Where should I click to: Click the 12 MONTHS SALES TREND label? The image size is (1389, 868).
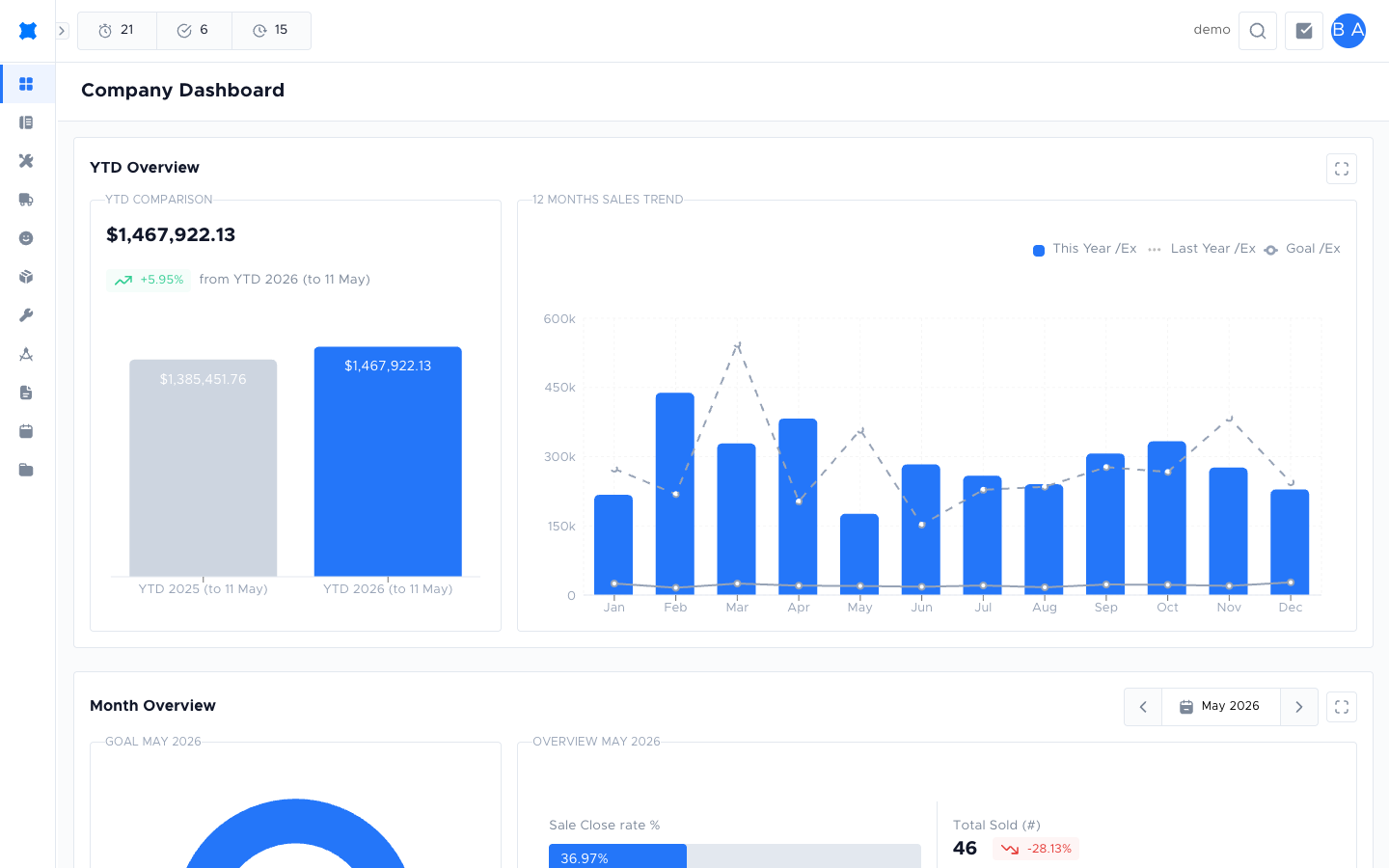coord(608,200)
